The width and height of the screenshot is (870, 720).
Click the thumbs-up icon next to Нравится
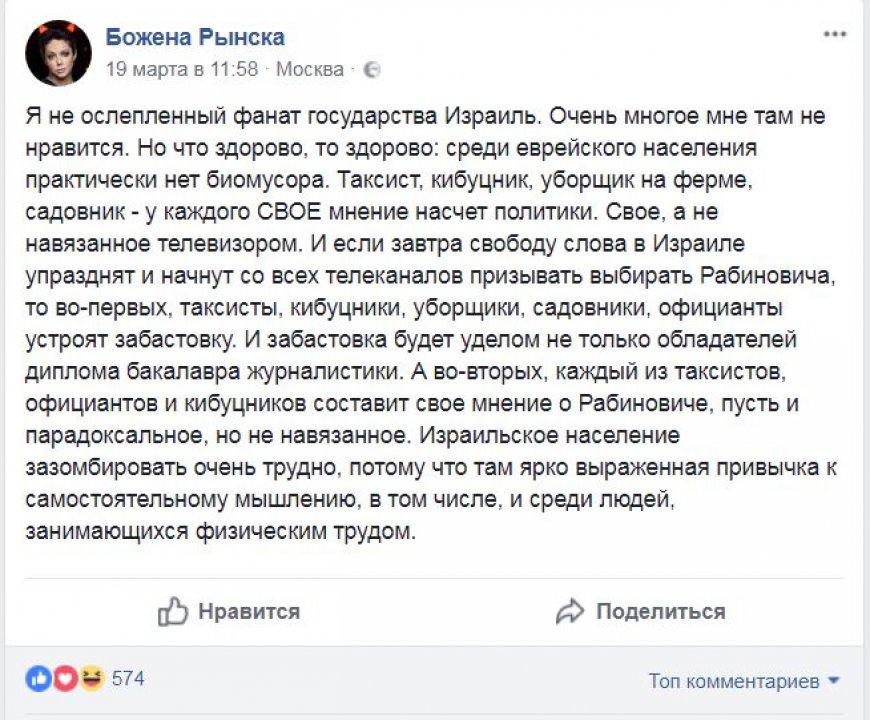pos(173,611)
